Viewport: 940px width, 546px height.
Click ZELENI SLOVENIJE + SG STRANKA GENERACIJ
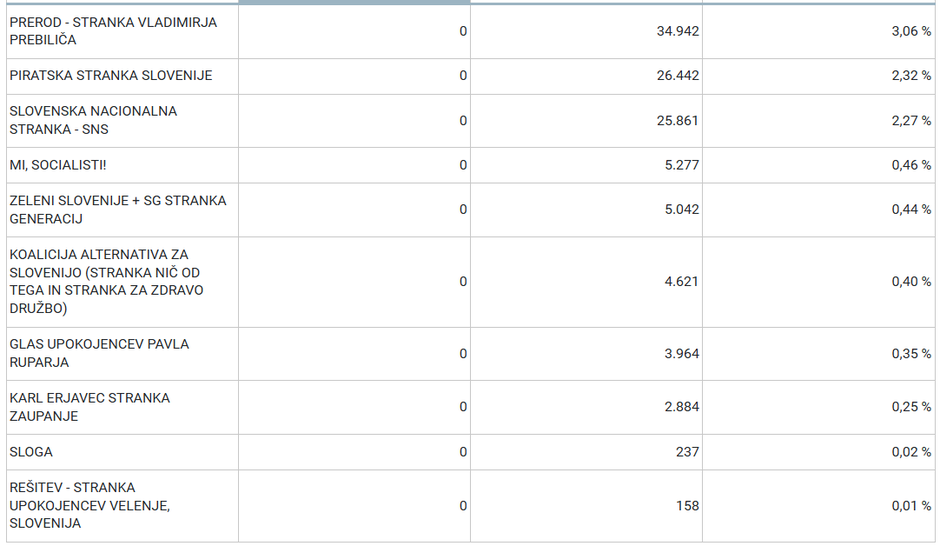coord(118,209)
